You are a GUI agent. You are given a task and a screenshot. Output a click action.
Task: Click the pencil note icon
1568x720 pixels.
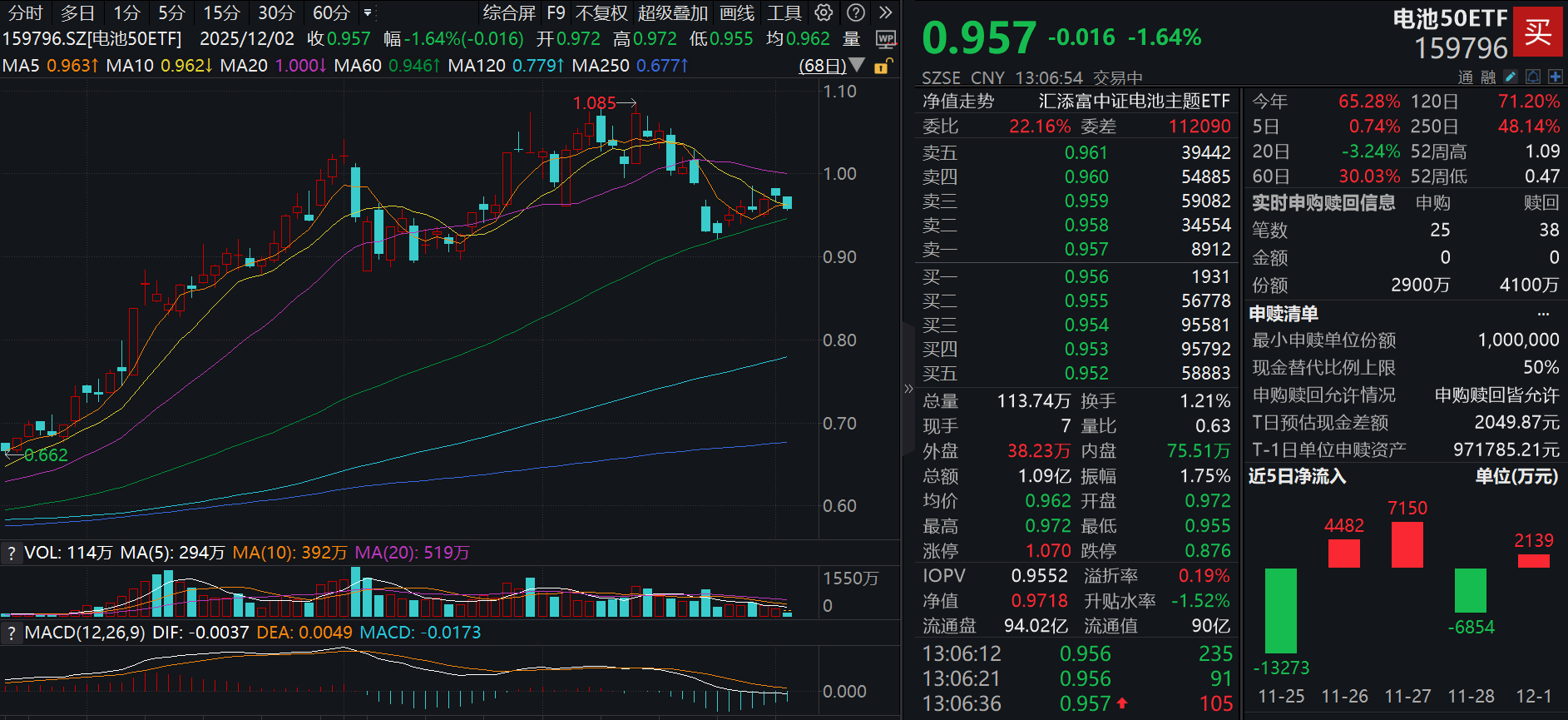tap(1511, 77)
